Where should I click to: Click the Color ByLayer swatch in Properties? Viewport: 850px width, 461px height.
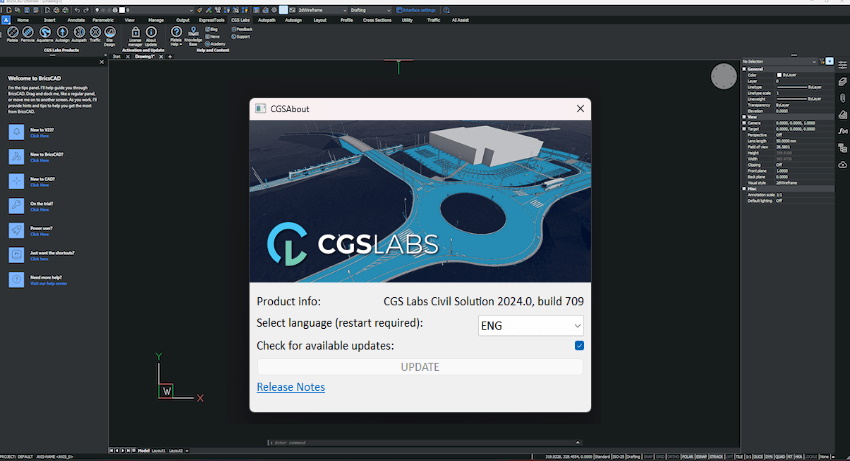779,75
